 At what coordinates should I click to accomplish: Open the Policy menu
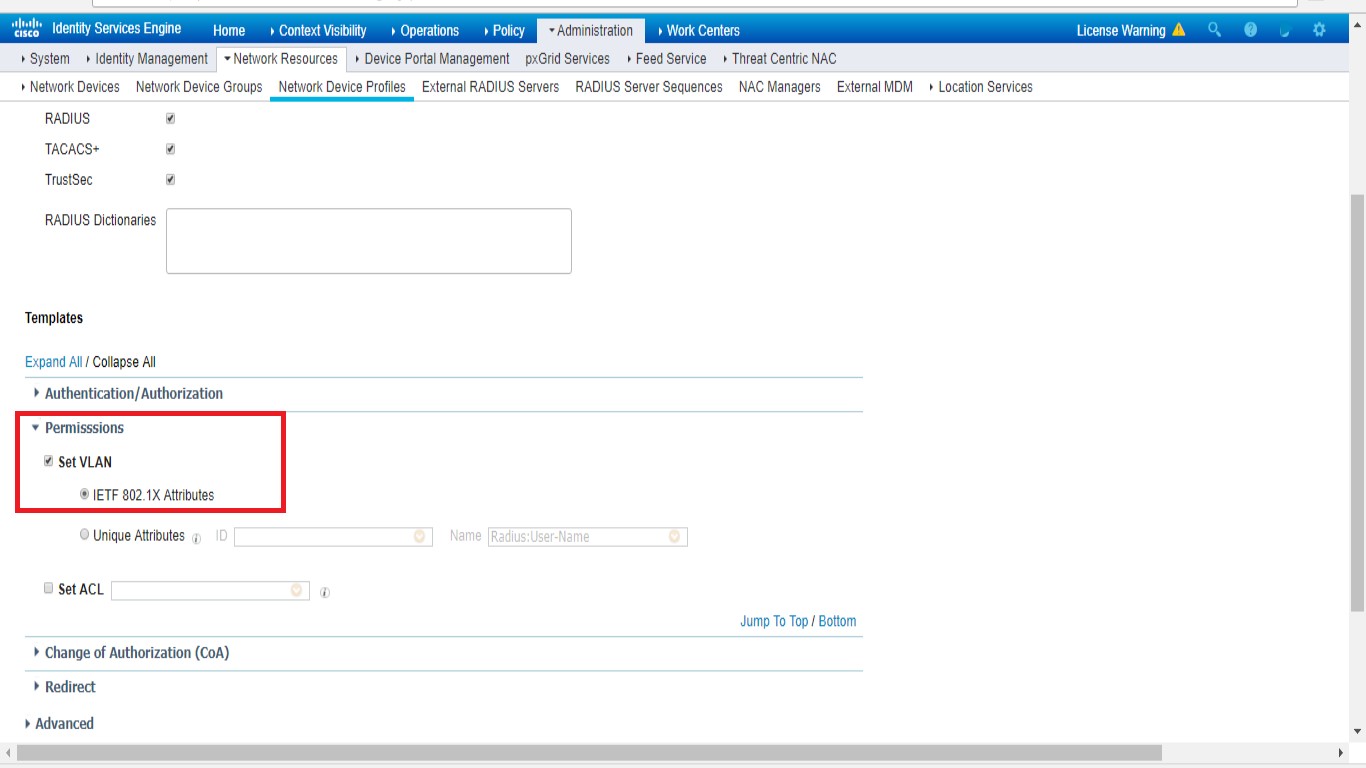[503, 30]
